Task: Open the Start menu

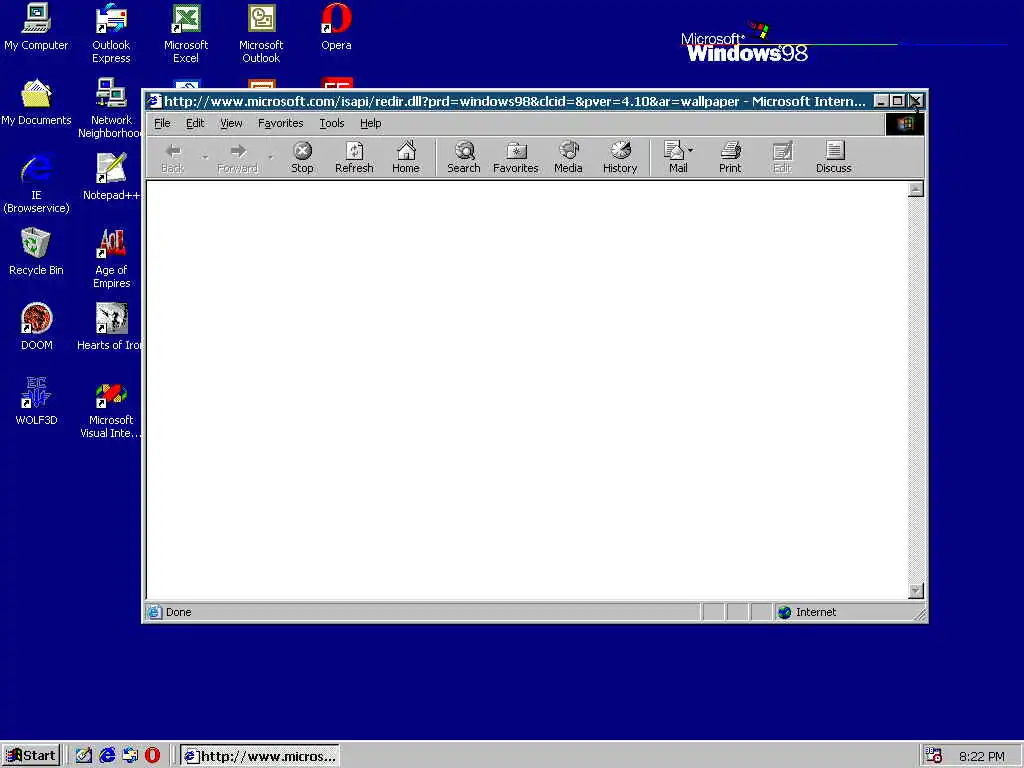Action: (31, 756)
